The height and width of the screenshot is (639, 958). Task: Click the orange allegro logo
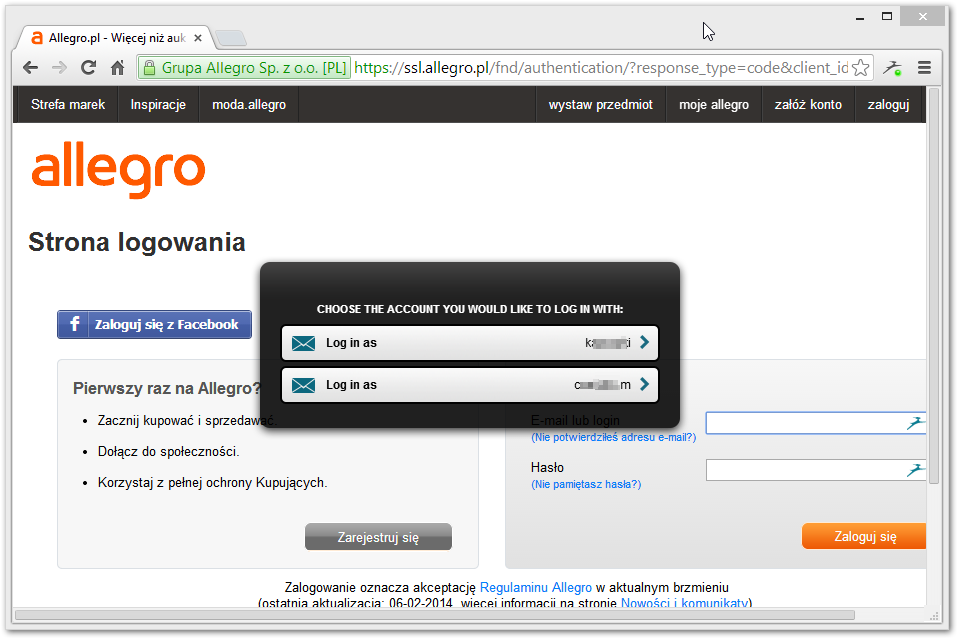(x=119, y=169)
